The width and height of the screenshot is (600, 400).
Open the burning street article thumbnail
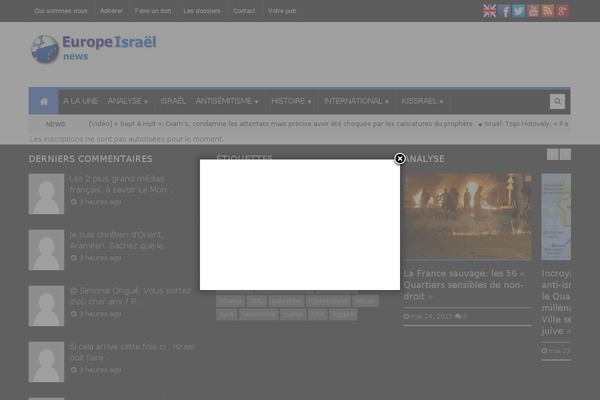(x=467, y=217)
